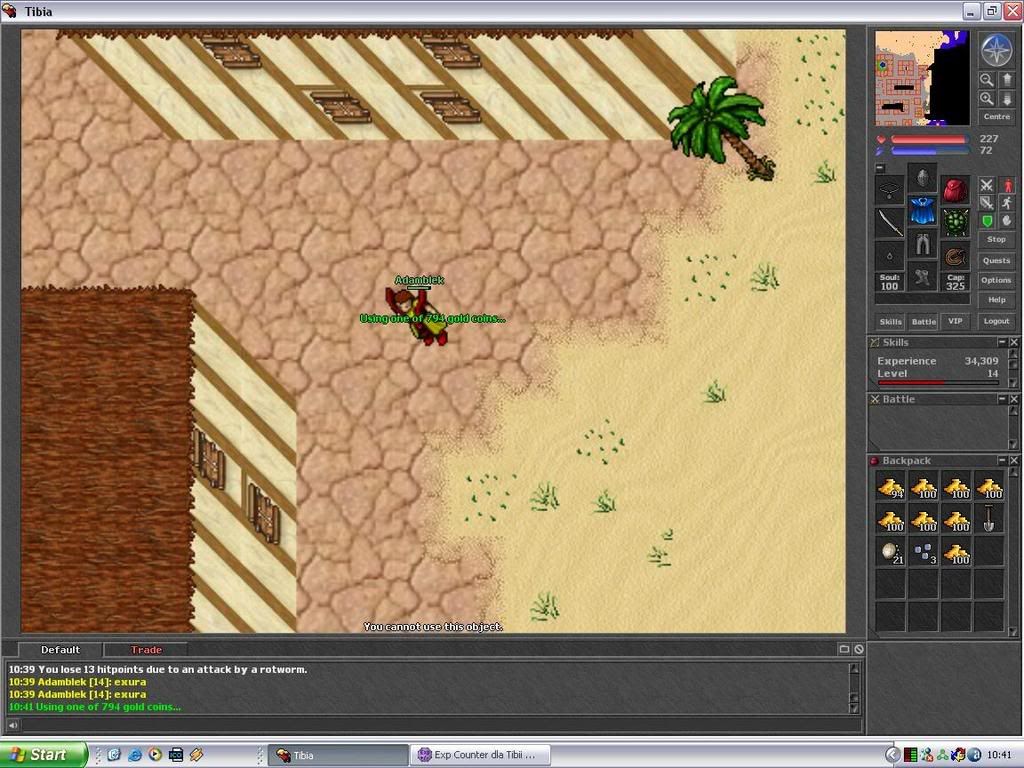The height and width of the screenshot is (768, 1024).
Task: Collapse the inventory equipment panel
Action: pyautogui.click(x=880, y=168)
